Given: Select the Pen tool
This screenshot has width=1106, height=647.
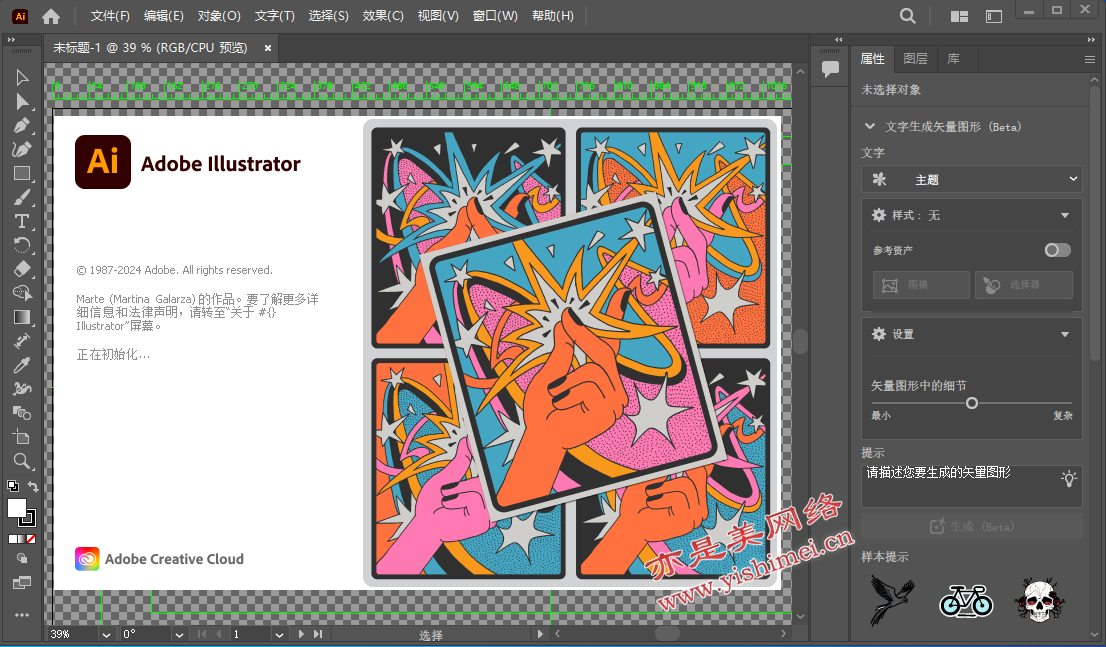Looking at the screenshot, I should 22,126.
